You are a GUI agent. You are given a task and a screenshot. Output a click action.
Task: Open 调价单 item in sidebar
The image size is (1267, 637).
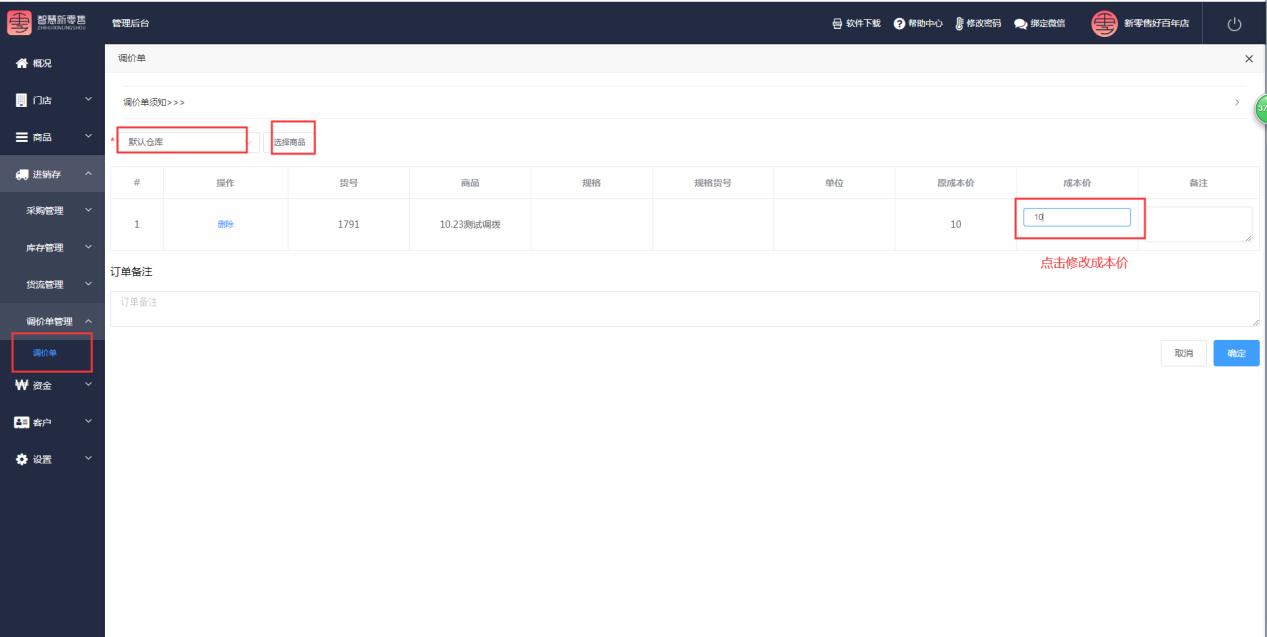click(45, 353)
